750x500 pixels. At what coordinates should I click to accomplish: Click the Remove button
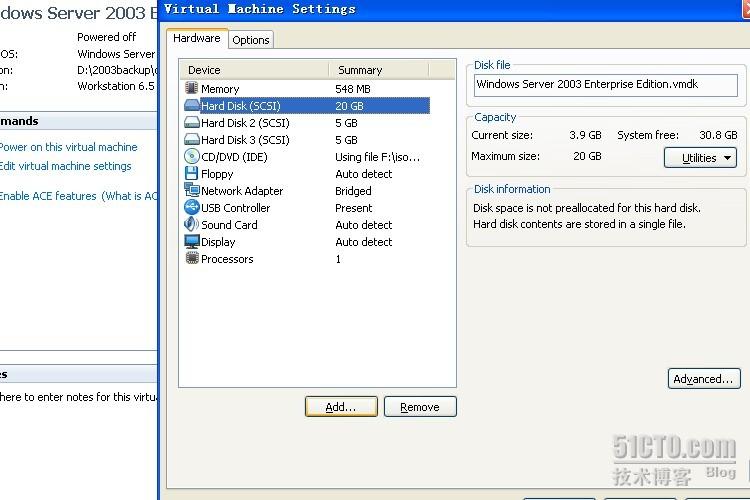click(x=420, y=407)
